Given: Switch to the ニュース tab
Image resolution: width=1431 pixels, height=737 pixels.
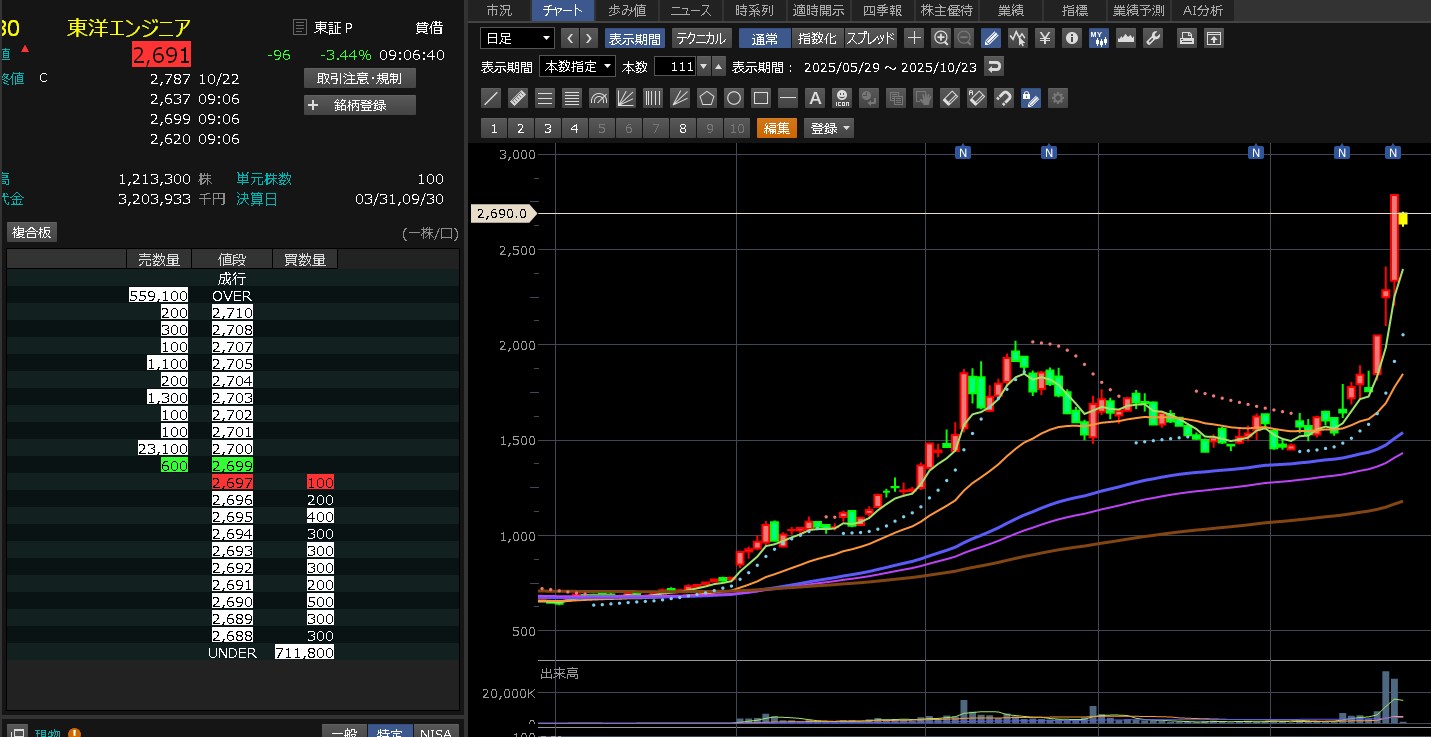Looking at the screenshot, I should (x=691, y=11).
